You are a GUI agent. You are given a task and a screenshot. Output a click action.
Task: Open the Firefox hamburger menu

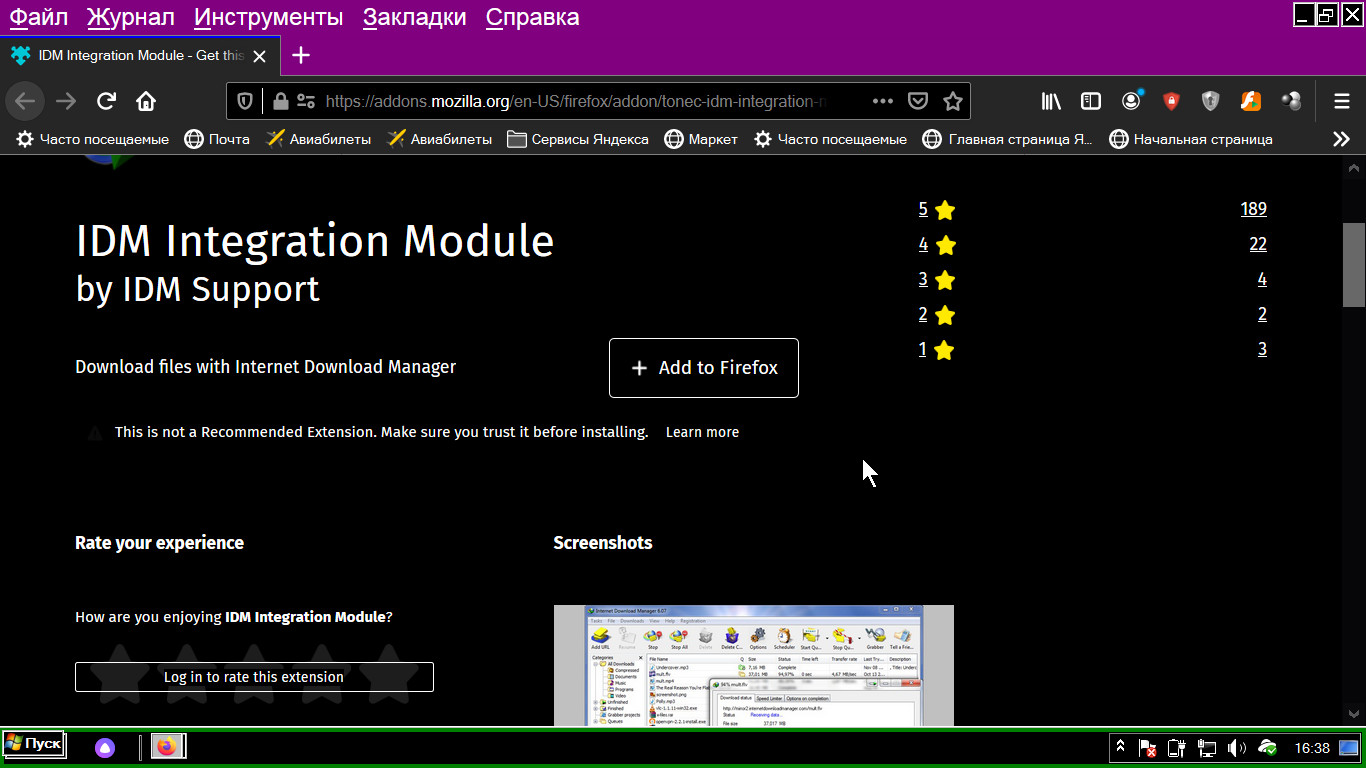1342,101
